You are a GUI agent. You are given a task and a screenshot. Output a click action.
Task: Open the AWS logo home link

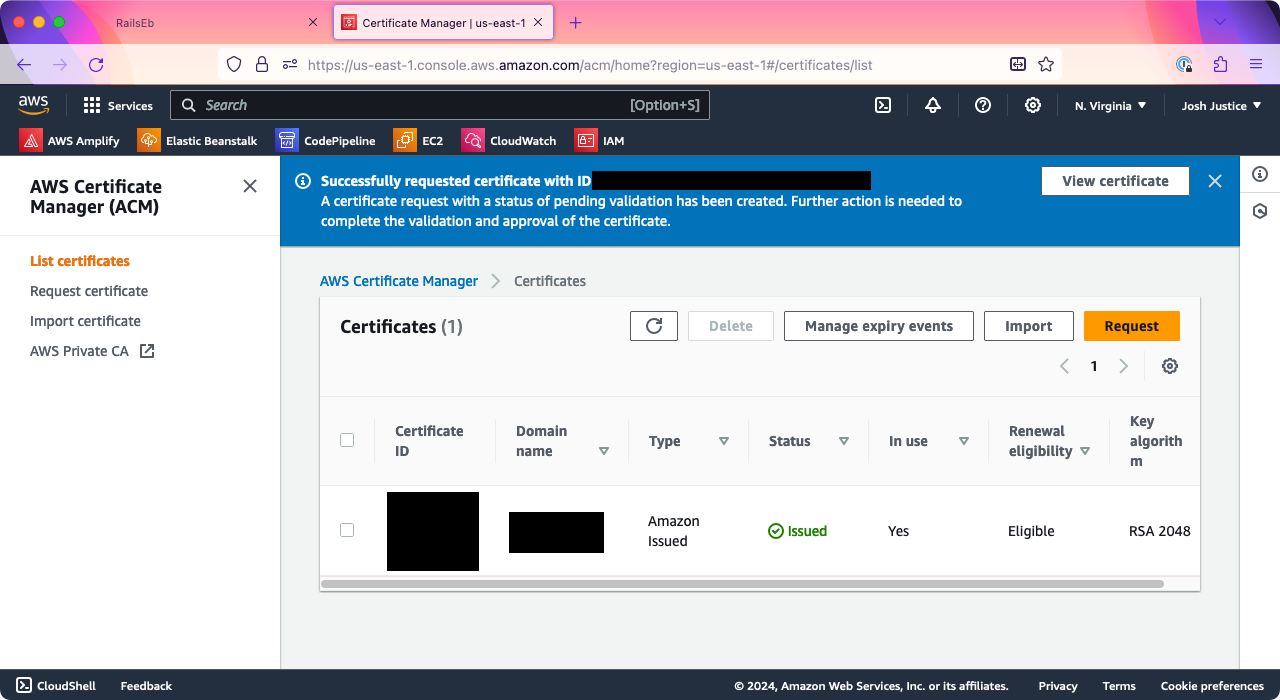click(x=33, y=104)
